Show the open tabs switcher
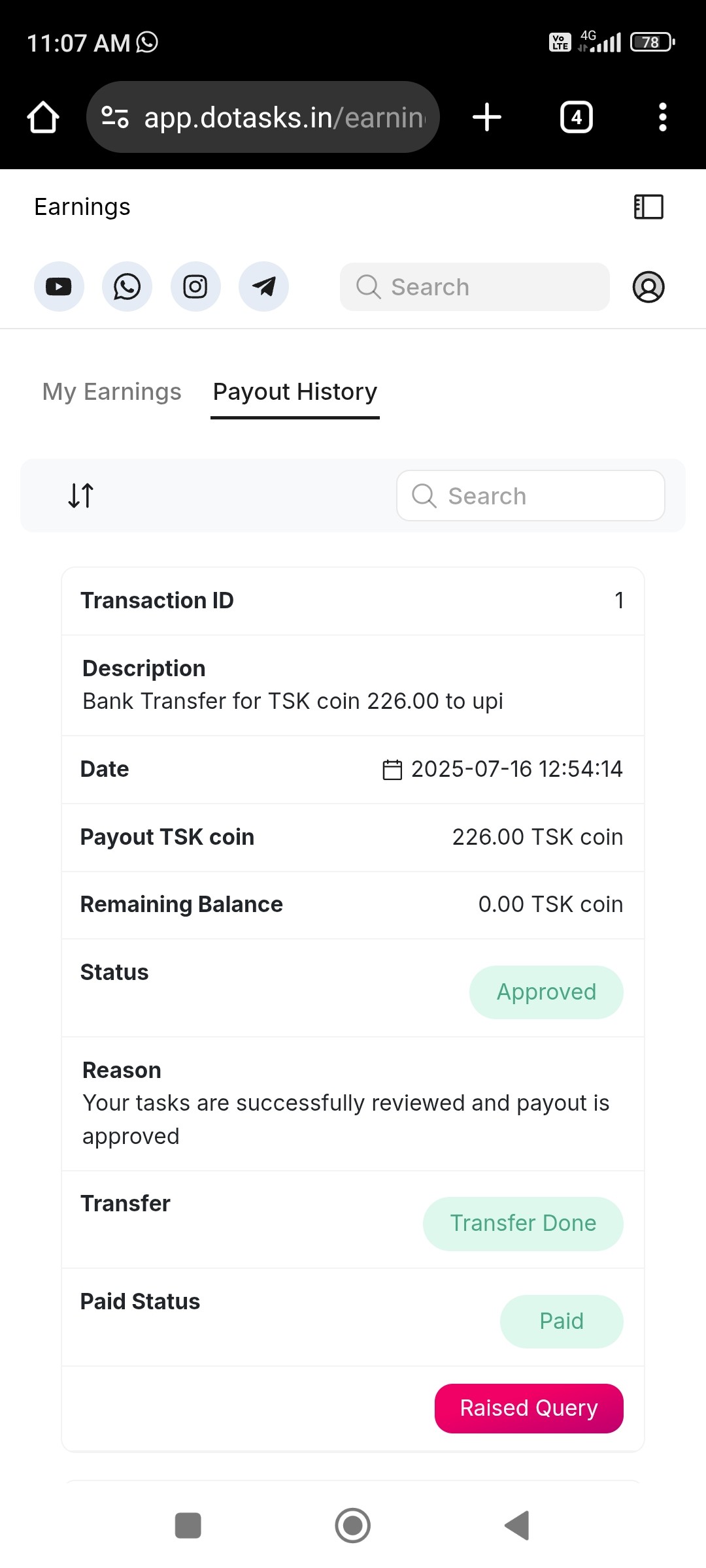706x1568 pixels. click(577, 118)
